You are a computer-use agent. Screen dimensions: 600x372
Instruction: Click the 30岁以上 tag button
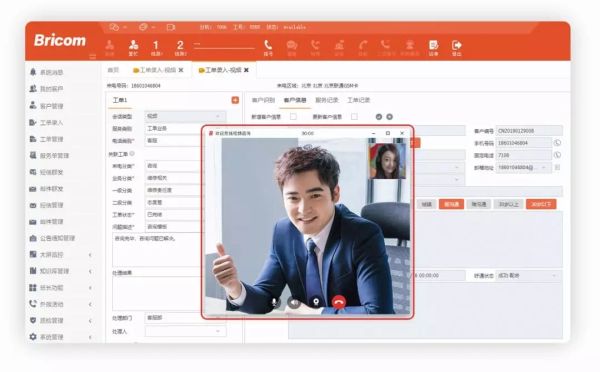[x=508, y=204]
